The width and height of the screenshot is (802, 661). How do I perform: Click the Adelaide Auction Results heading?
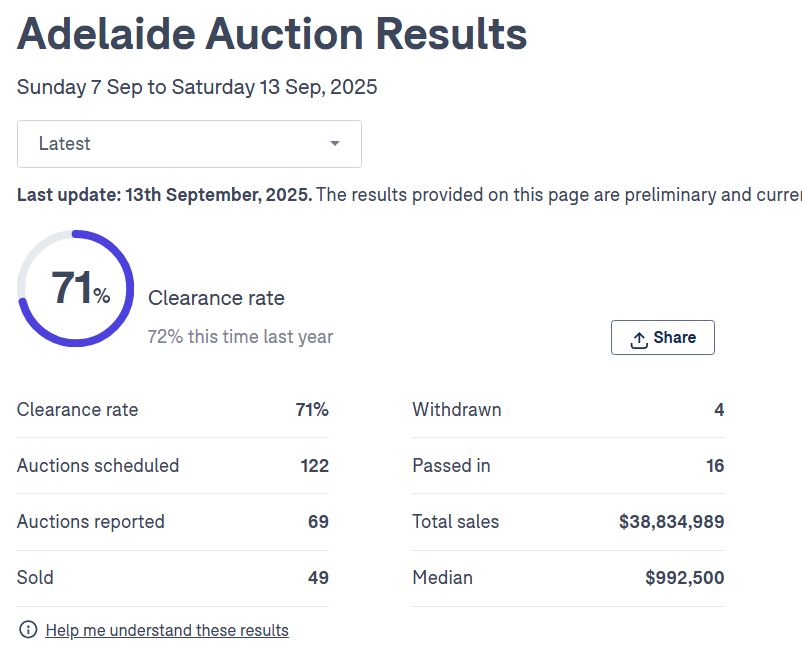[272, 35]
